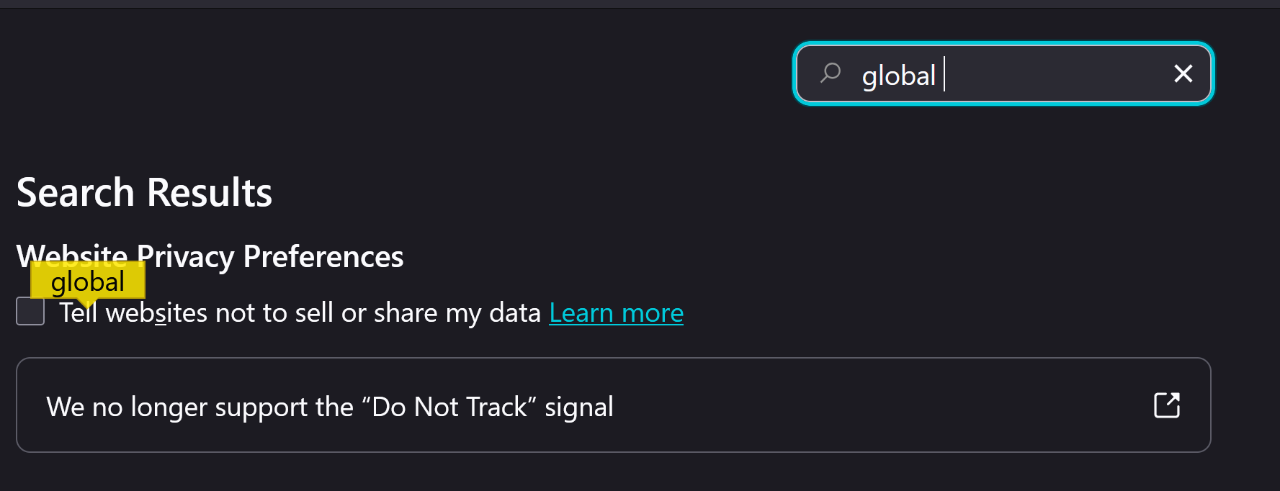Click the word "signal" in the notice

tap(579, 407)
